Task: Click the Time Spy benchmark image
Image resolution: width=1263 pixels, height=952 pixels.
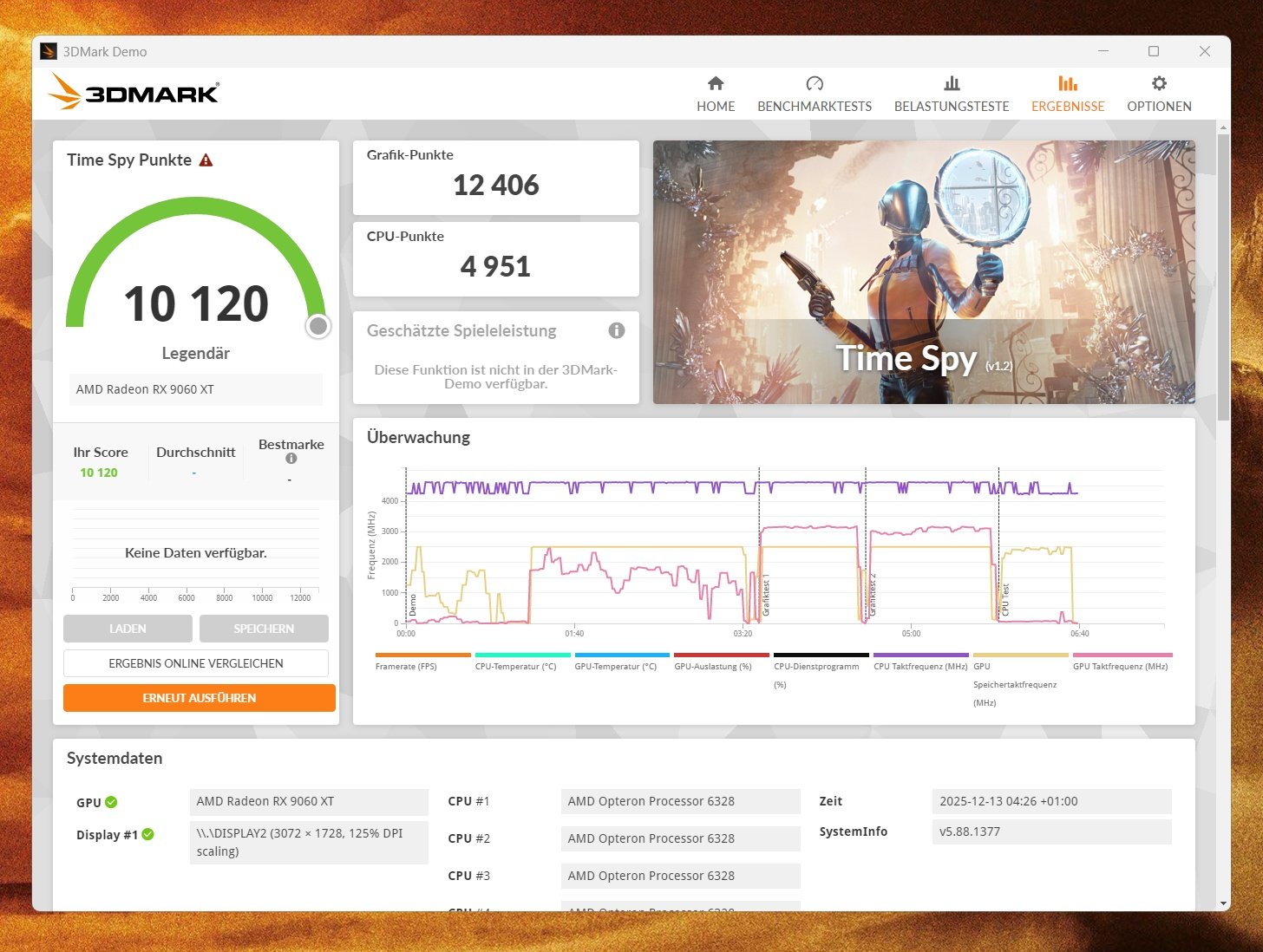Action: point(924,272)
